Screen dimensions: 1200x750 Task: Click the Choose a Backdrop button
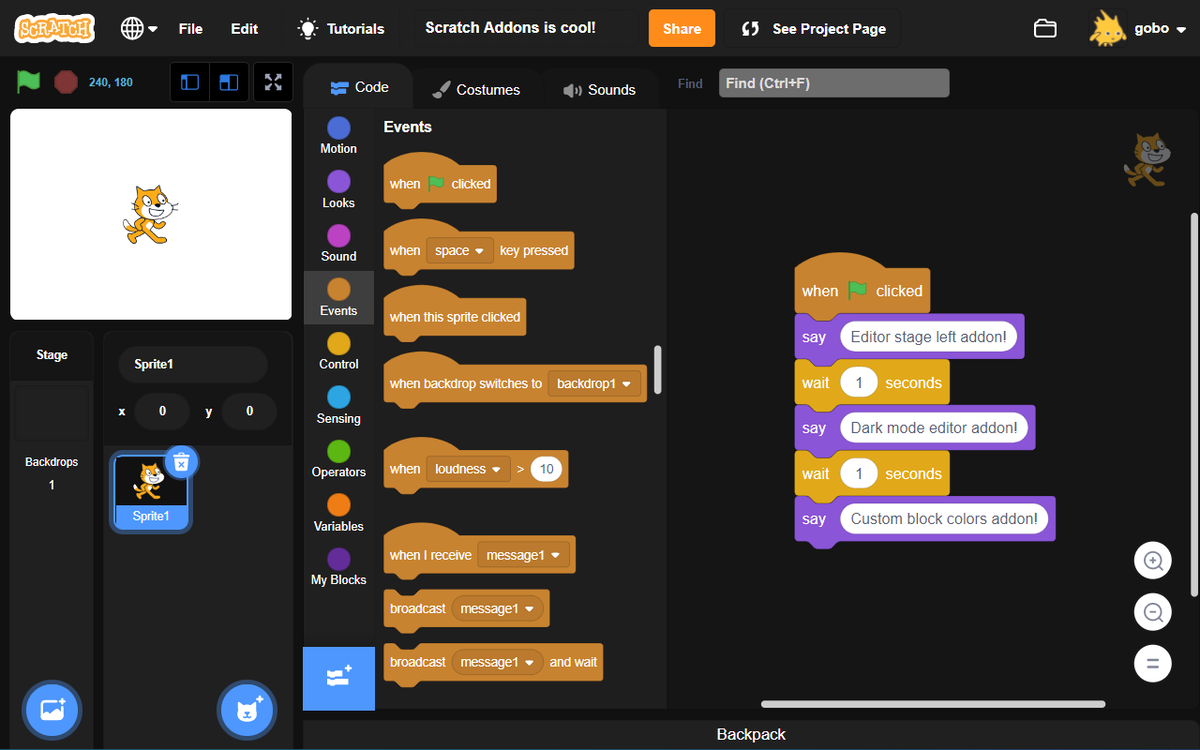(x=52, y=710)
